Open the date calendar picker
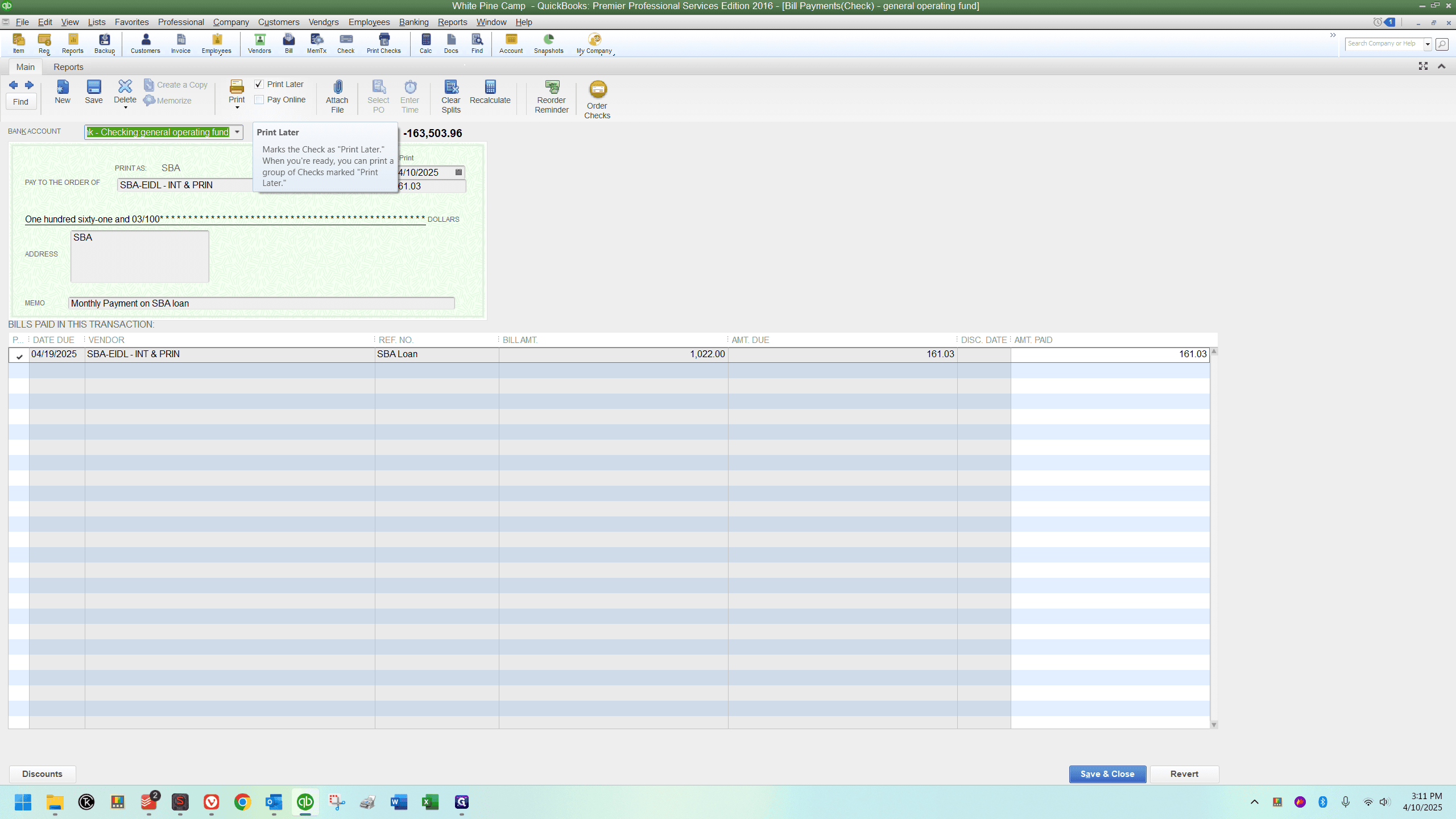Screen dimensions: 1456x819 point(458,172)
